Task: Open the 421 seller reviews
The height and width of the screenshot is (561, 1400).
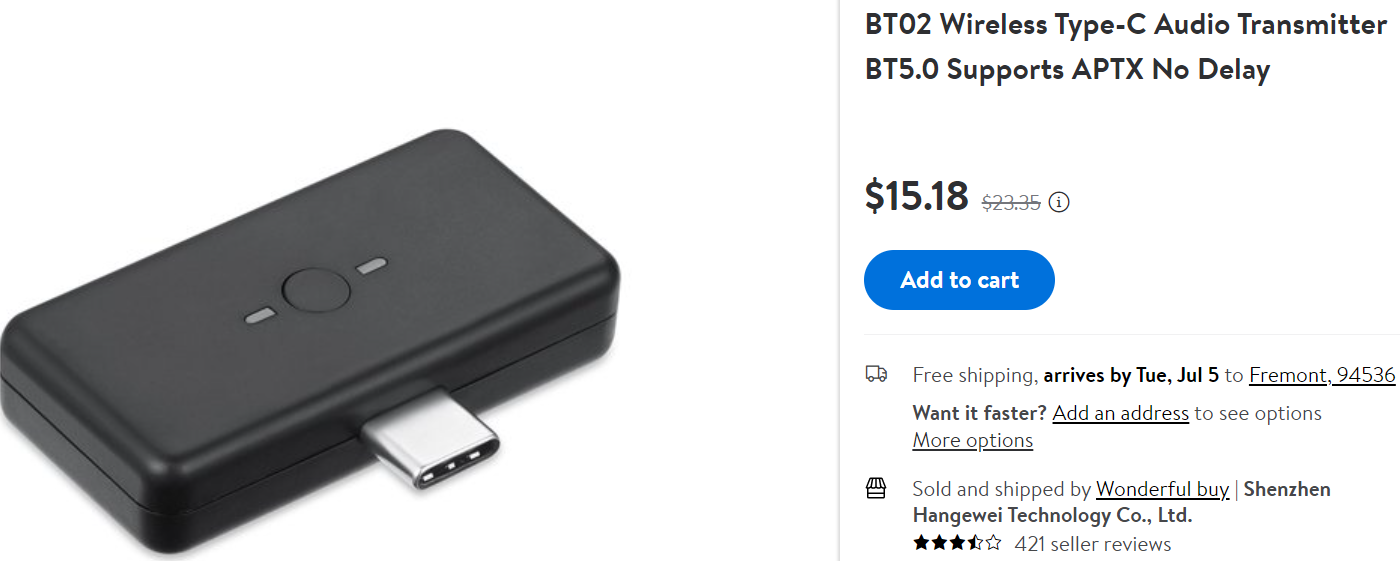Action: [x=1093, y=544]
